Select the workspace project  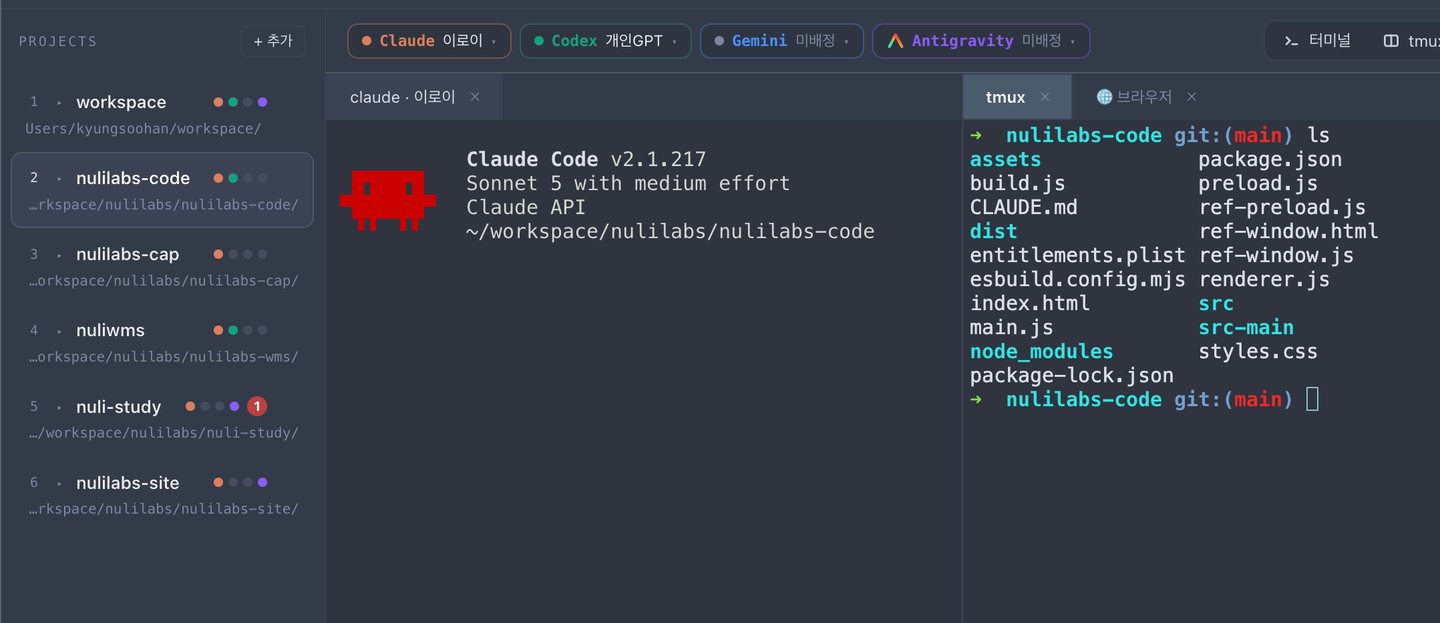click(162, 114)
